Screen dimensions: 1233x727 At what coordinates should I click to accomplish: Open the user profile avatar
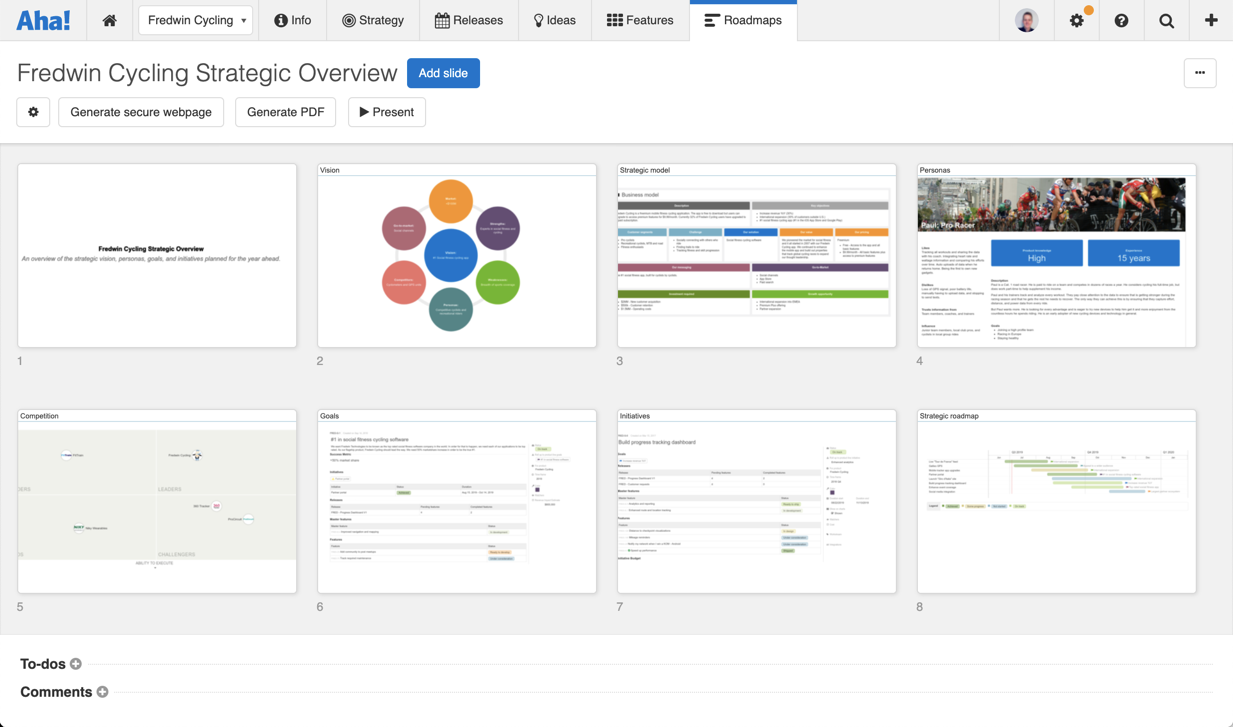pos(1026,20)
